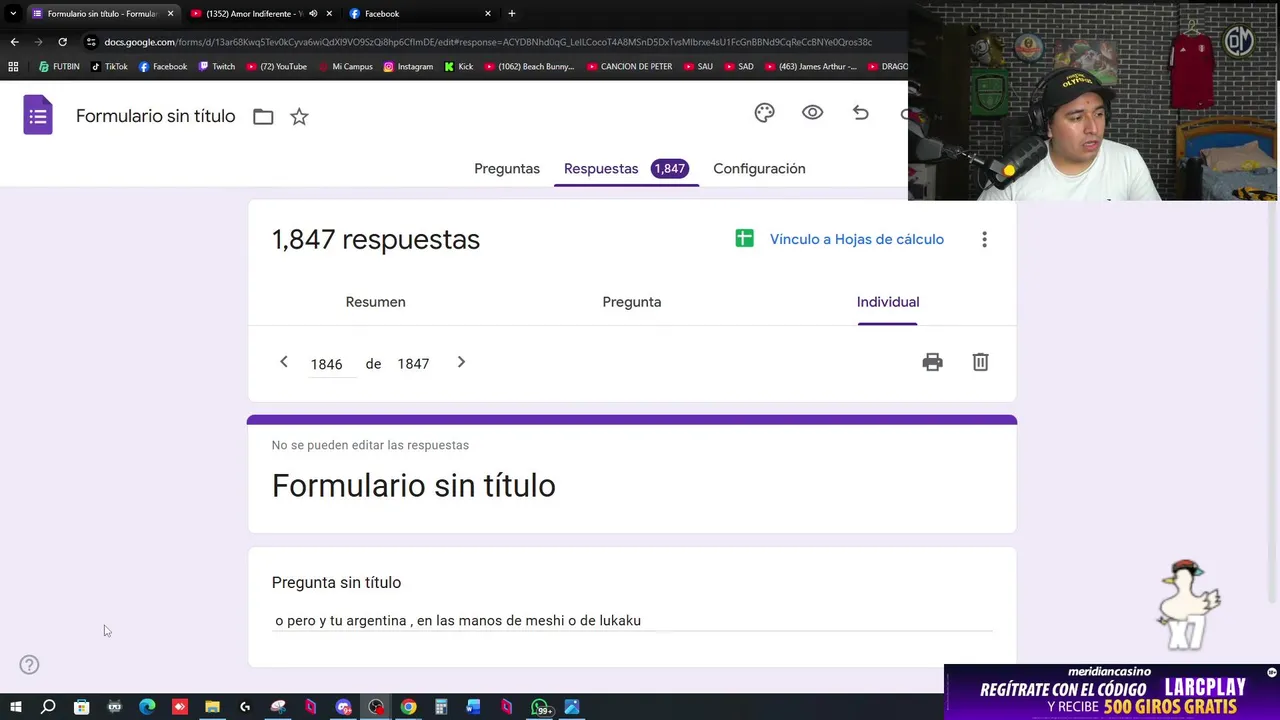Reload the current page
This screenshot has height=720, width=1280.
point(62,42)
